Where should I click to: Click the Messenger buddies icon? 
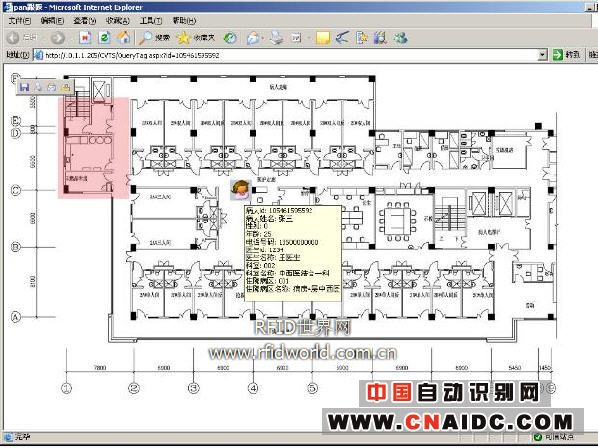pos(400,37)
